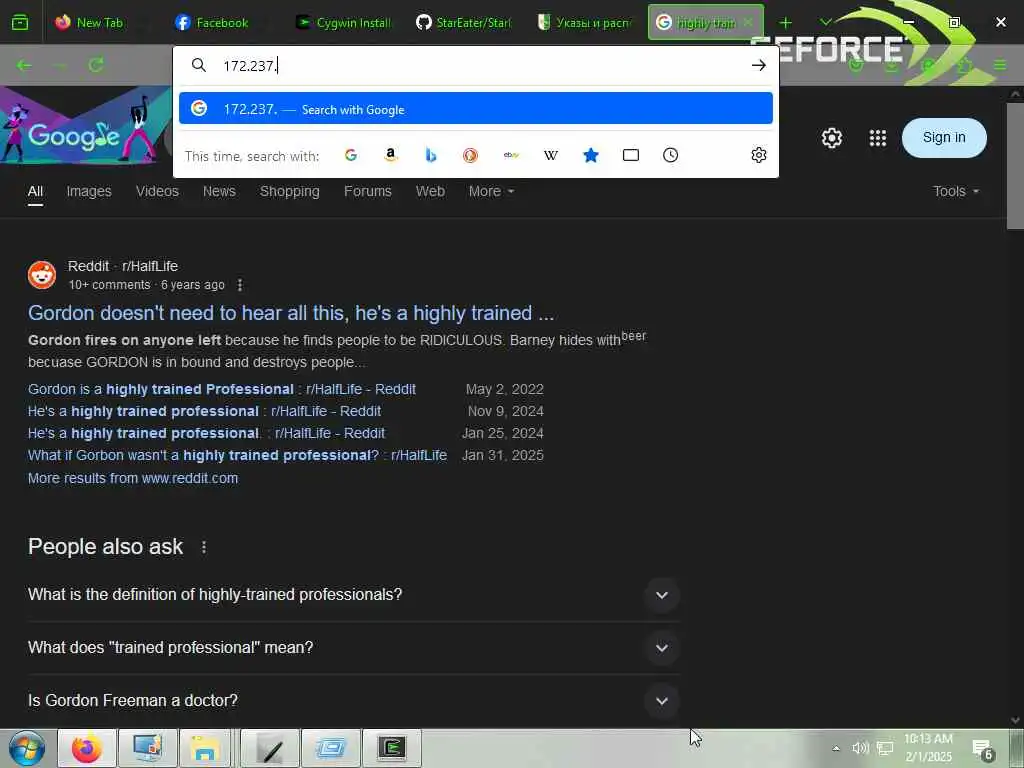The width and height of the screenshot is (1024, 768).
Task: Search this time with Google icon
Action: [x=351, y=155]
